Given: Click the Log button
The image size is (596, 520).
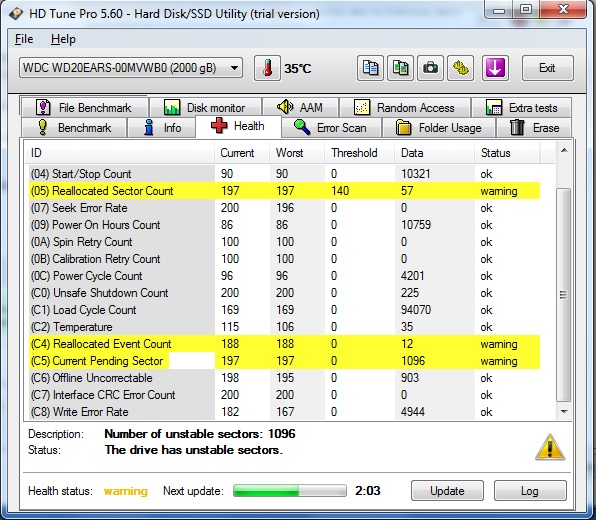Looking at the screenshot, I should (x=530, y=491).
